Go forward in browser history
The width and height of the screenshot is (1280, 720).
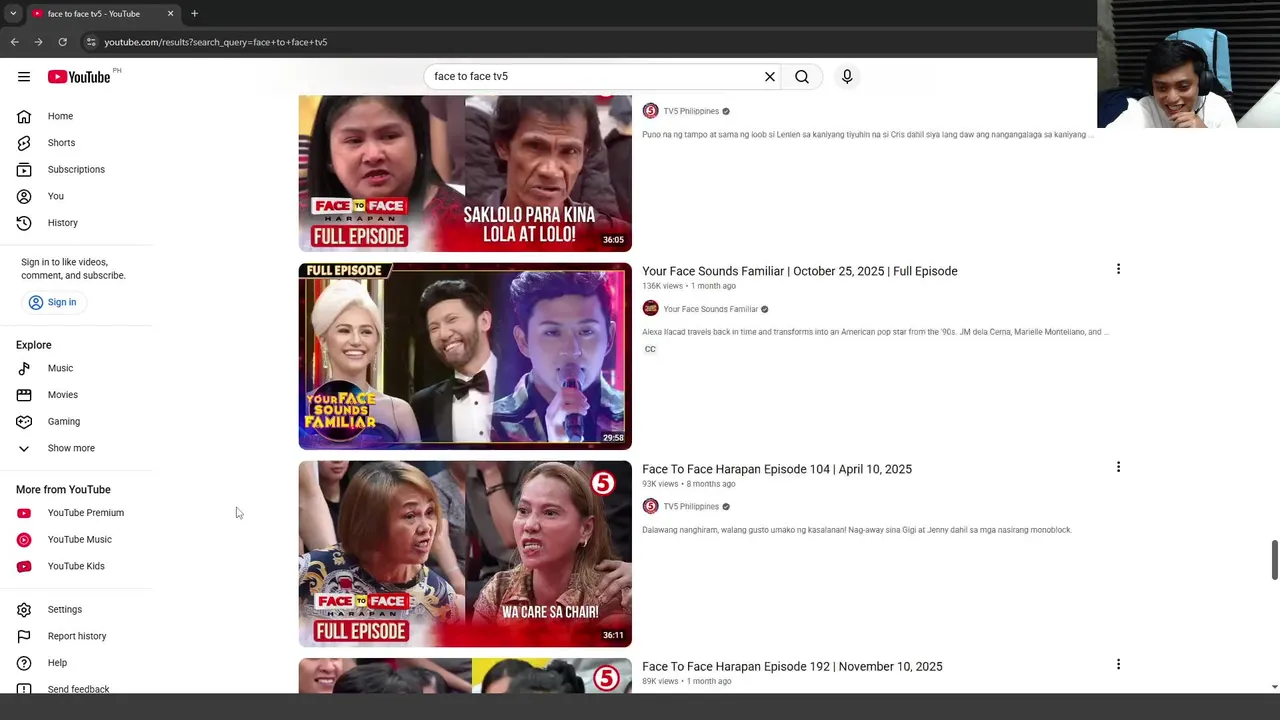(x=38, y=42)
